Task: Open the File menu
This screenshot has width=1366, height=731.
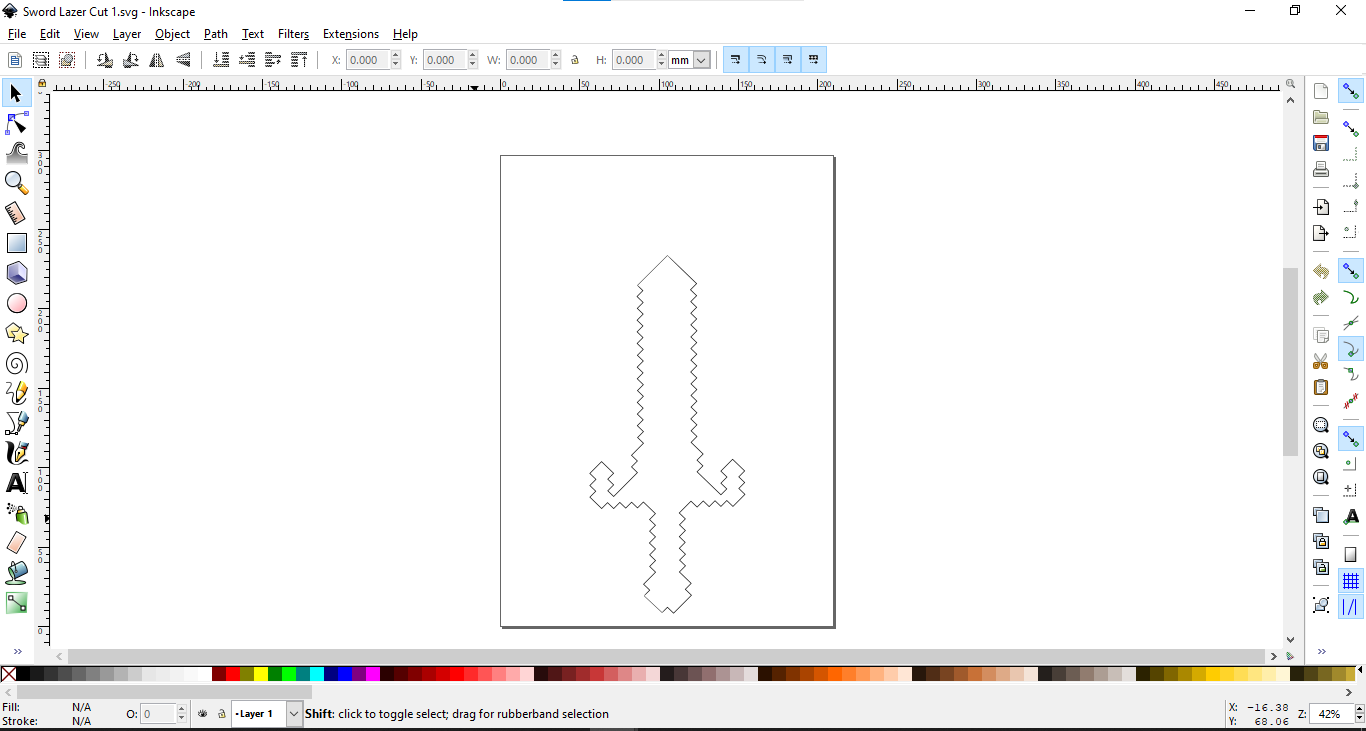Action: [x=17, y=34]
